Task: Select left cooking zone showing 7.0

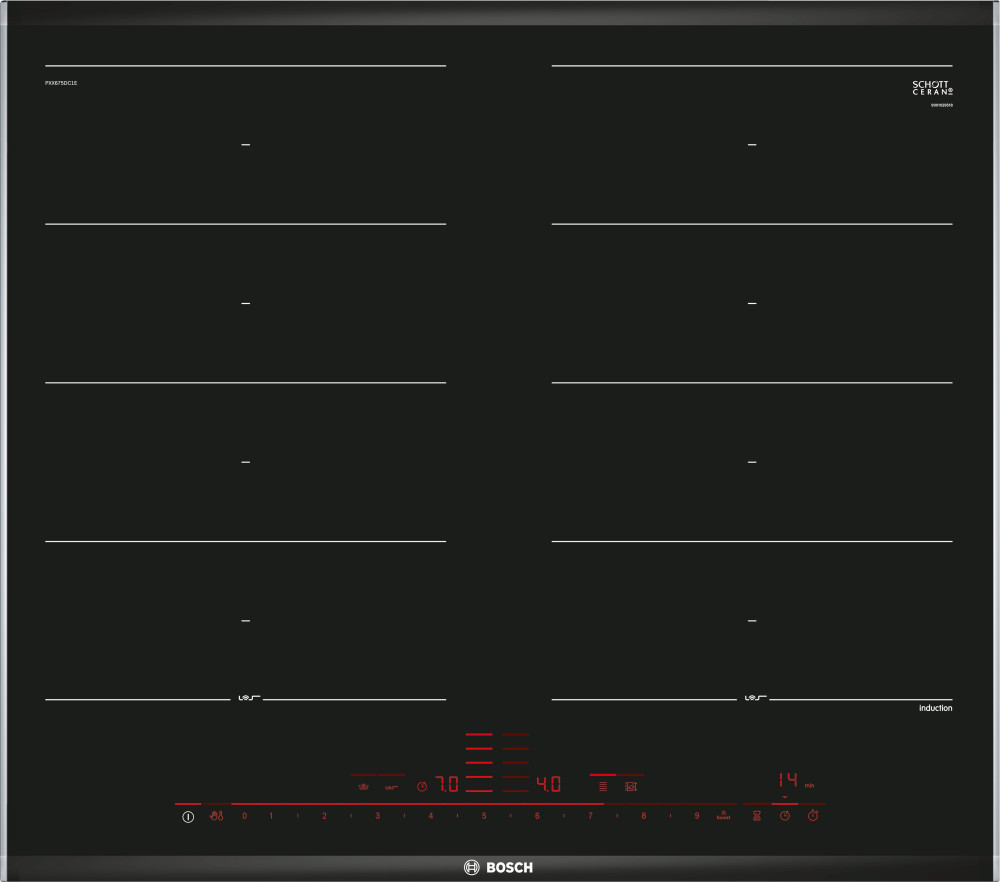Action: point(446,785)
